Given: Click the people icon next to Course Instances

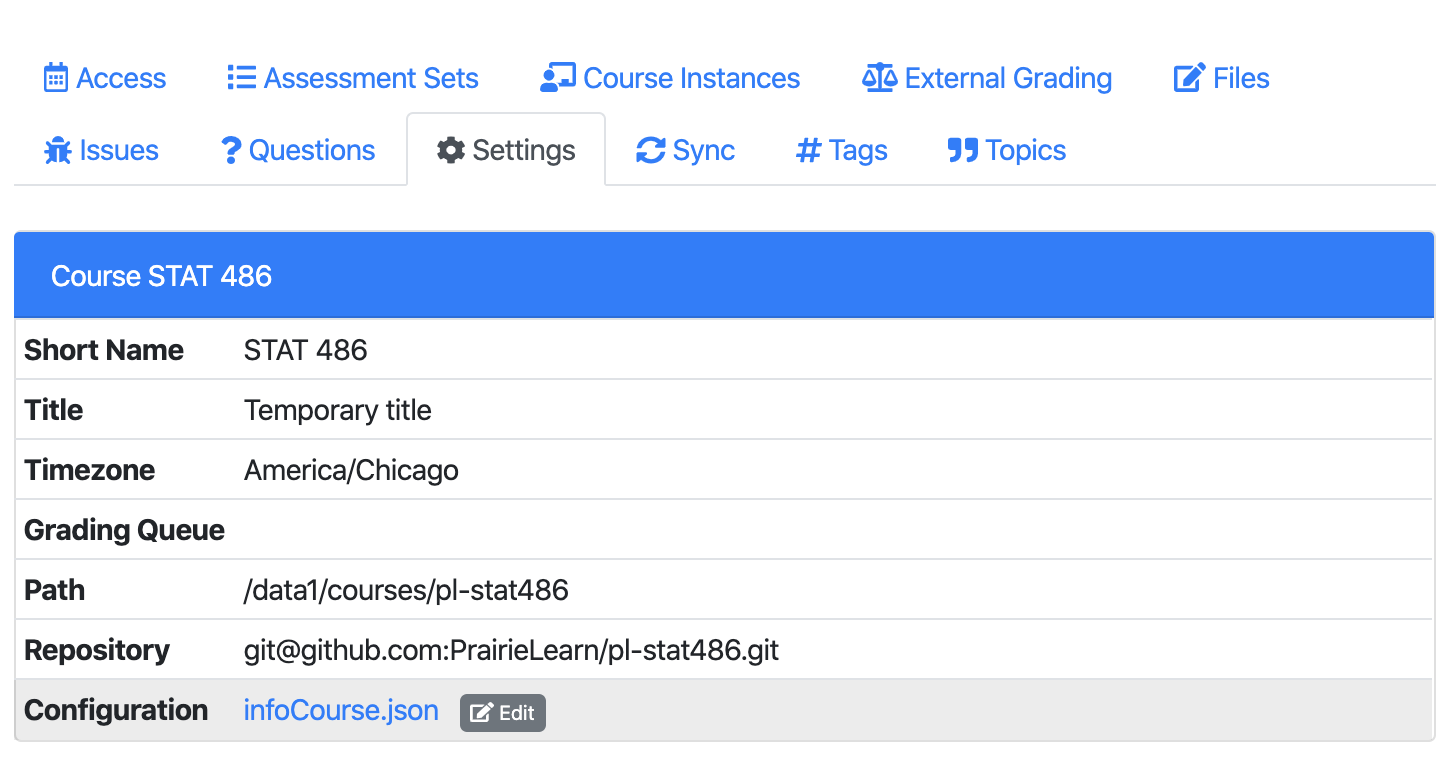Looking at the screenshot, I should coord(556,77).
